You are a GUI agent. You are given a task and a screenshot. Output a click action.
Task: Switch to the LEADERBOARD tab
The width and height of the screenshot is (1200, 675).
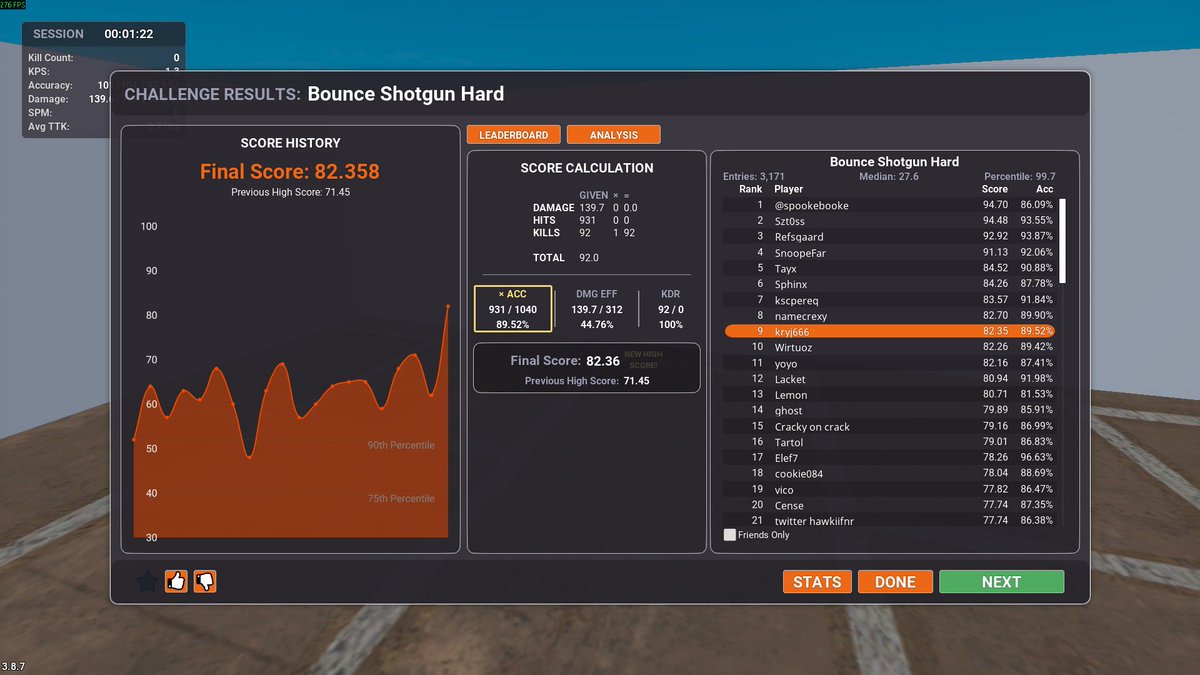coord(513,135)
